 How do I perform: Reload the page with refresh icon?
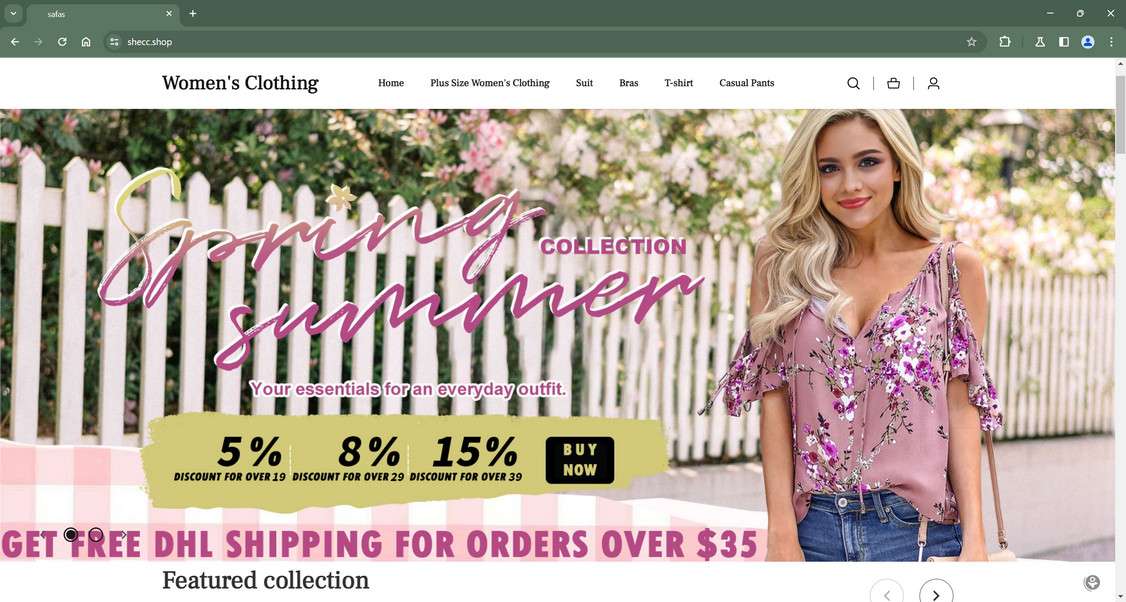(x=62, y=42)
